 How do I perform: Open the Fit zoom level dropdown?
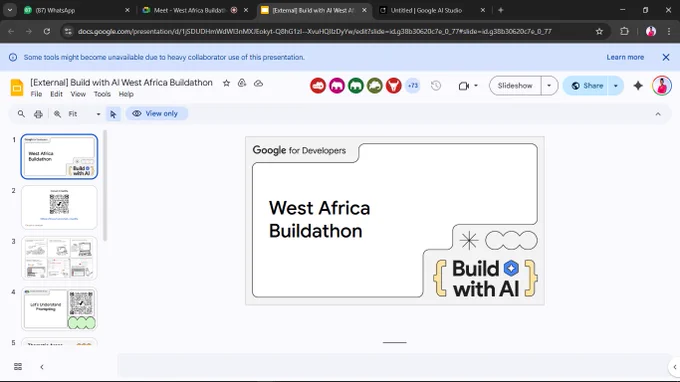[x=84, y=114]
